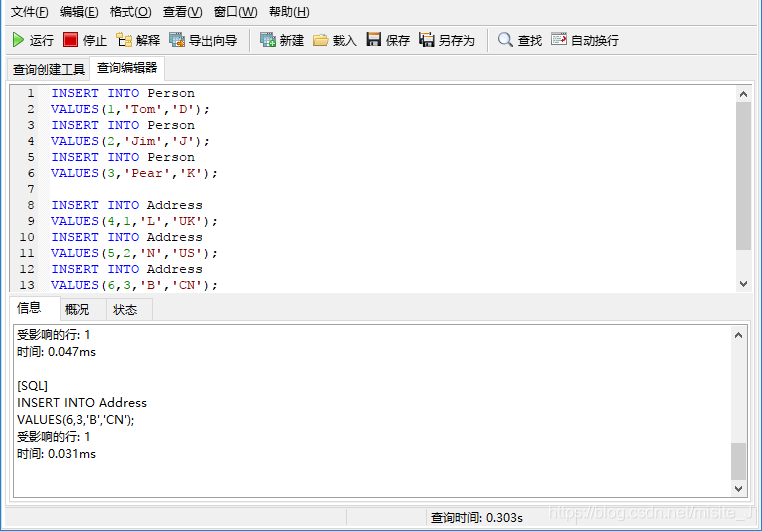Click the '查询时间: 0.303s' status bar text
762x531 pixels.
coord(477,518)
